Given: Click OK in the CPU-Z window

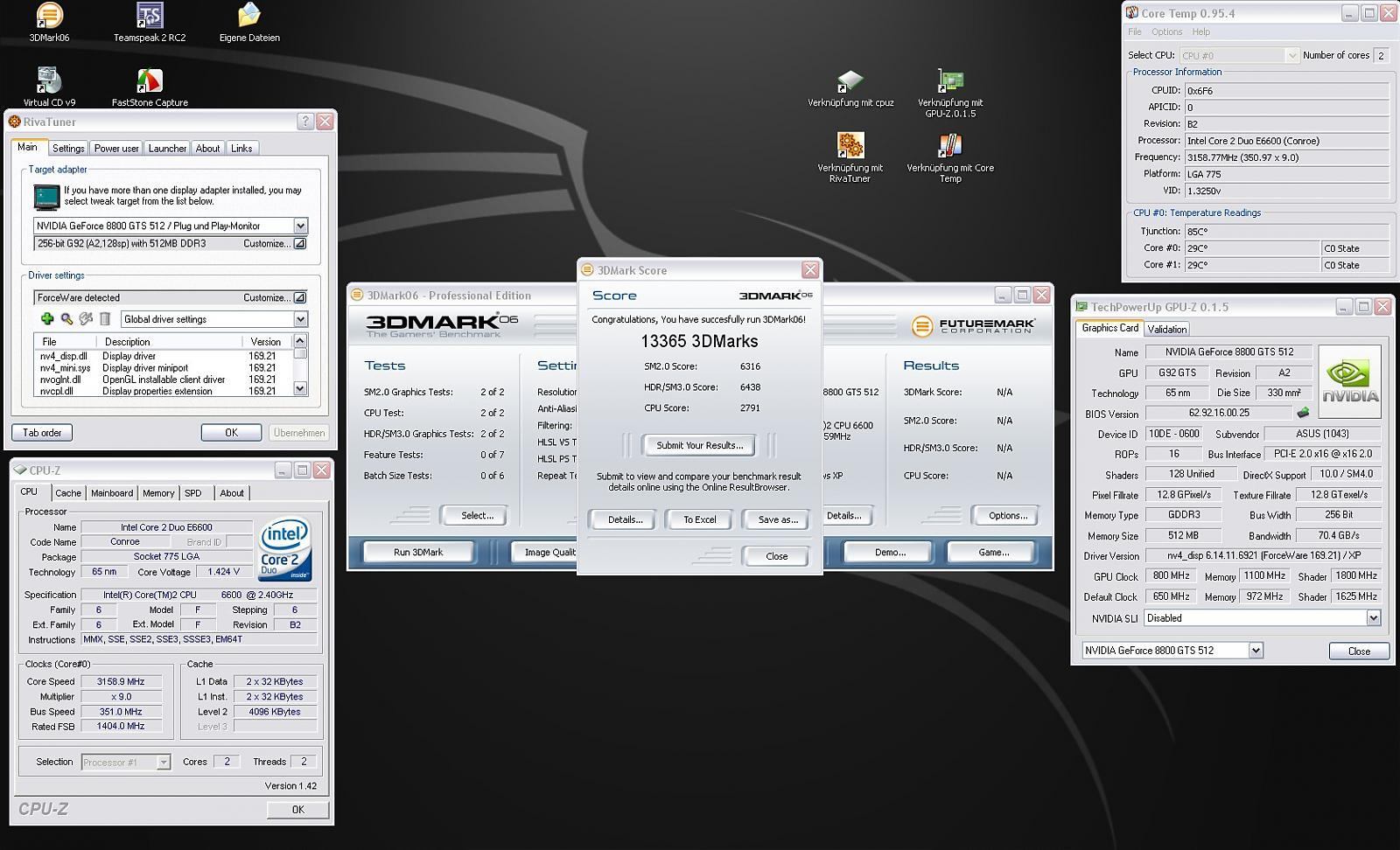Looking at the screenshot, I should (297, 810).
